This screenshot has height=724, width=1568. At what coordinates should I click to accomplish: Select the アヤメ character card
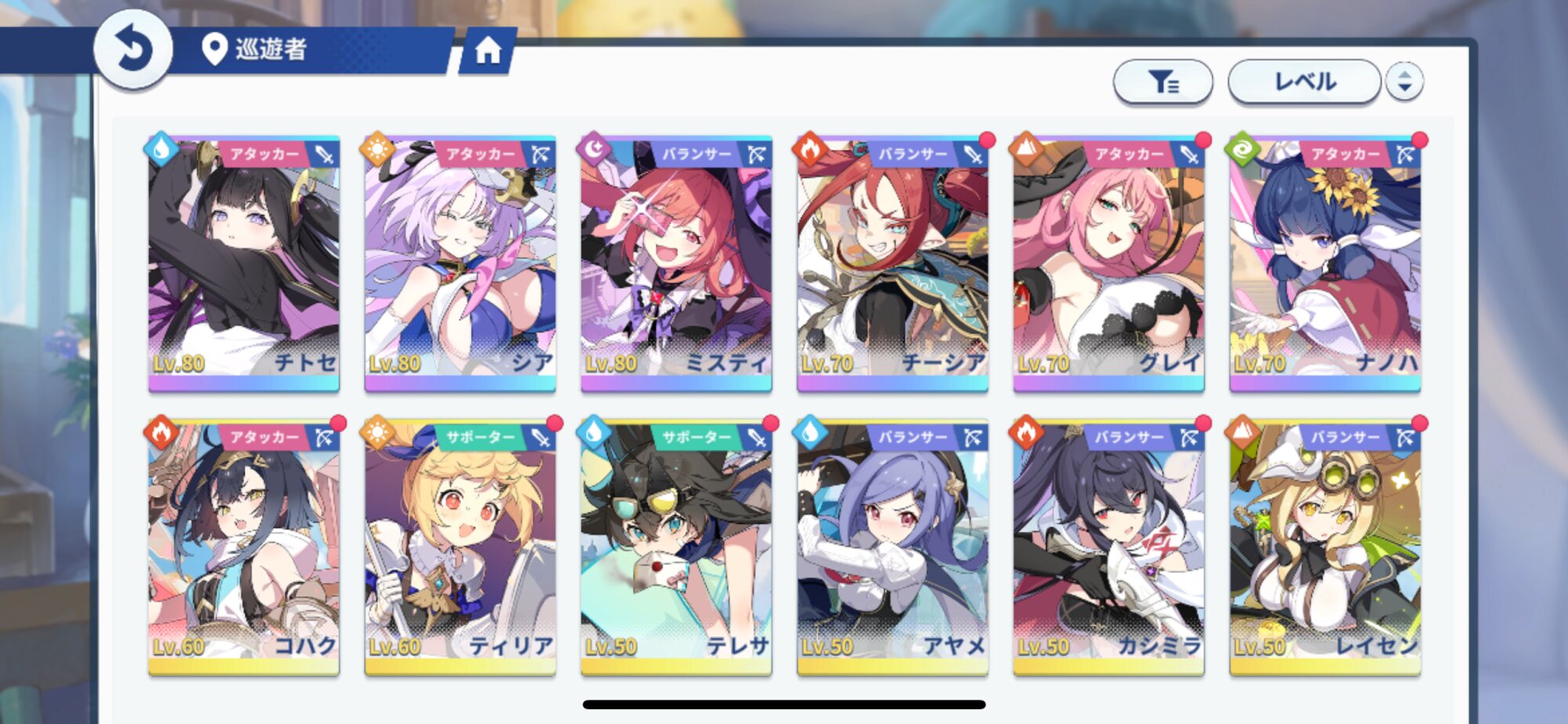(x=892, y=548)
